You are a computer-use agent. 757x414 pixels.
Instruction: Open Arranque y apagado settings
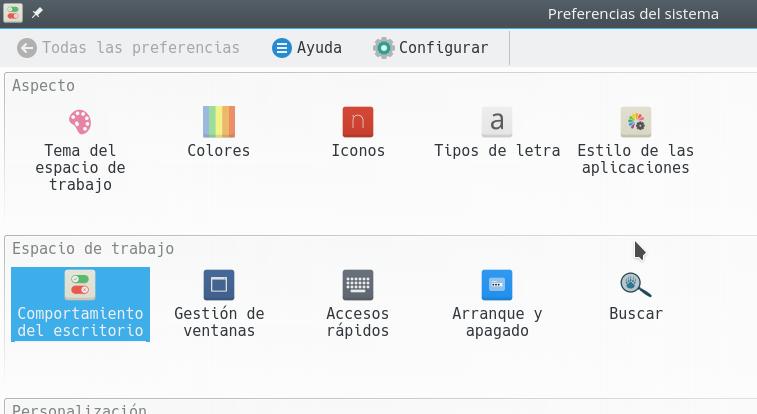(497, 304)
